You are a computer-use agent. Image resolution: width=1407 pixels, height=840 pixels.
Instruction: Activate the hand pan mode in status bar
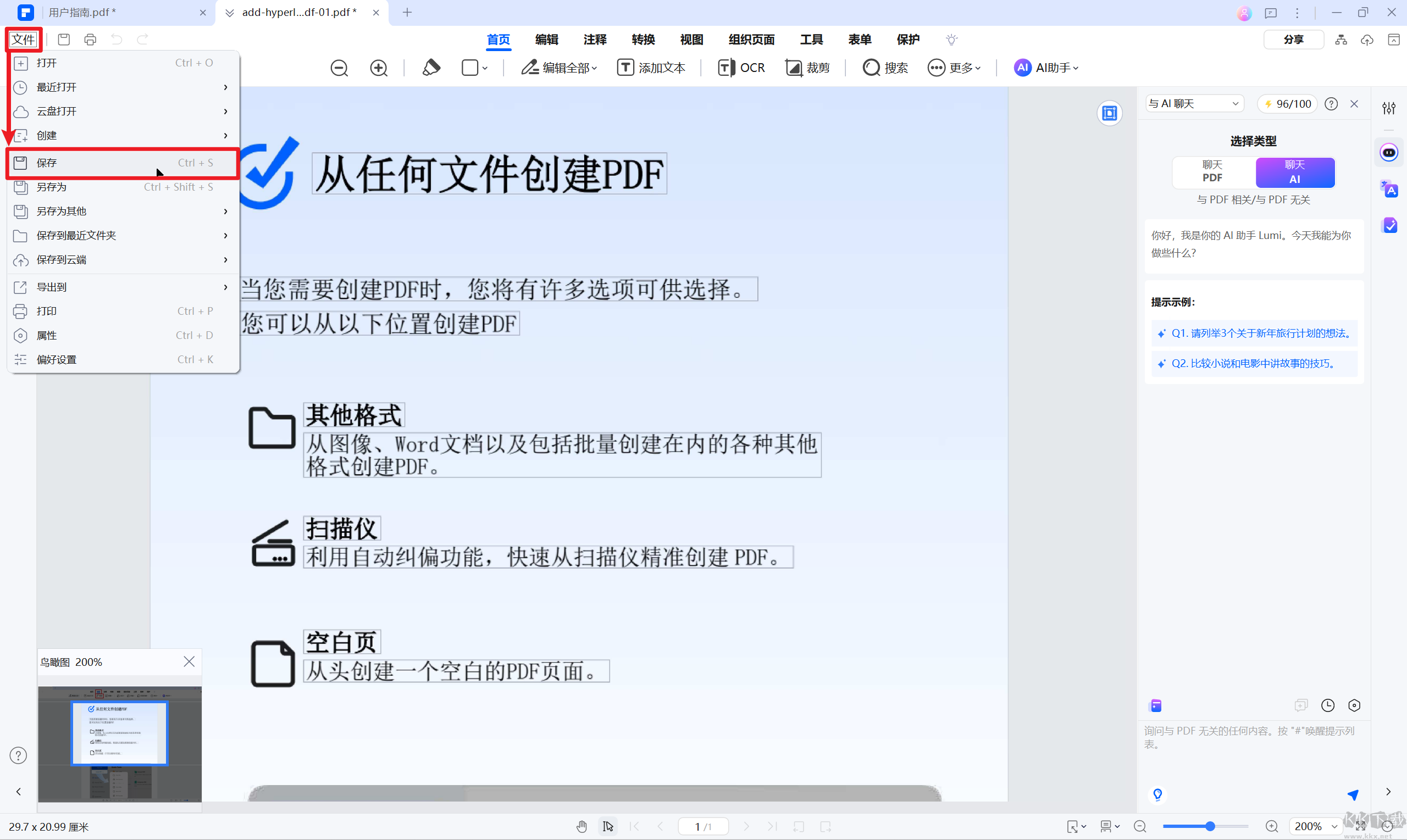click(x=581, y=826)
